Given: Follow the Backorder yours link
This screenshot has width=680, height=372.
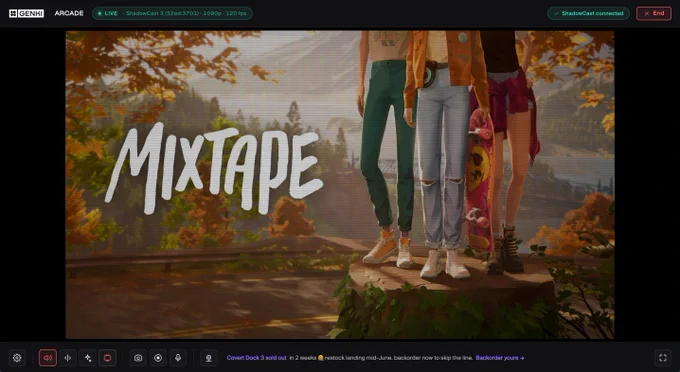Looking at the screenshot, I should [500, 358].
